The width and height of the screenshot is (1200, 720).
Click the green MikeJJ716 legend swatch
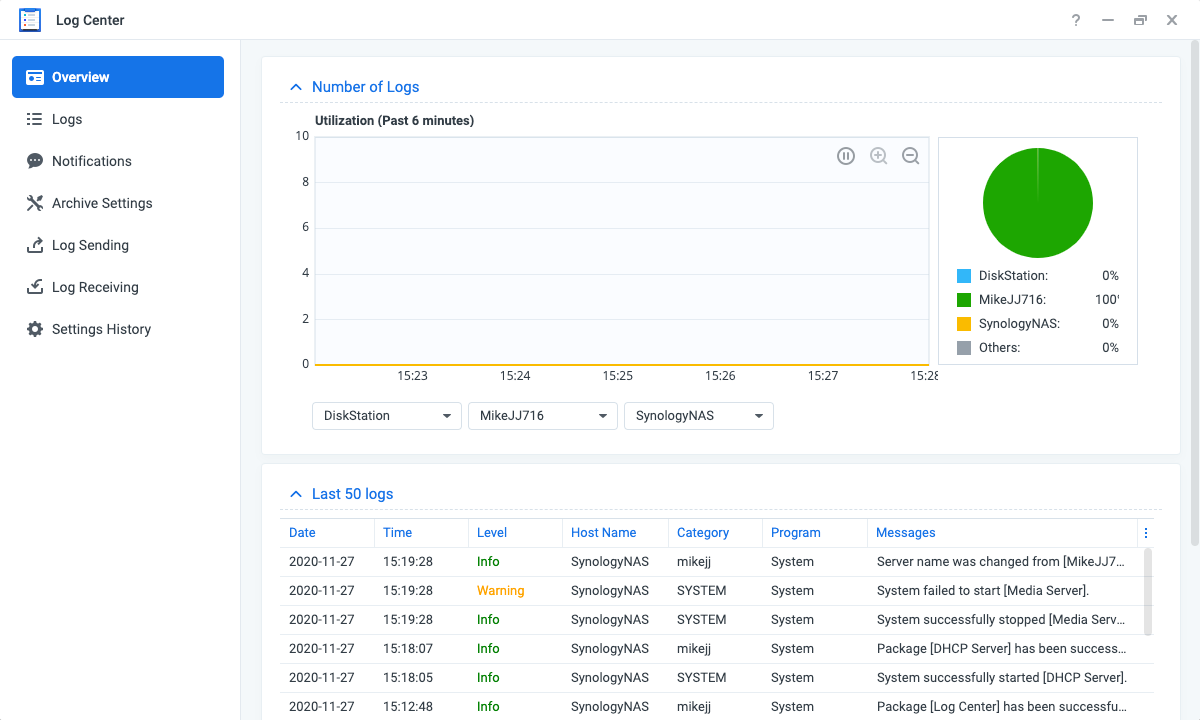(964, 300)
